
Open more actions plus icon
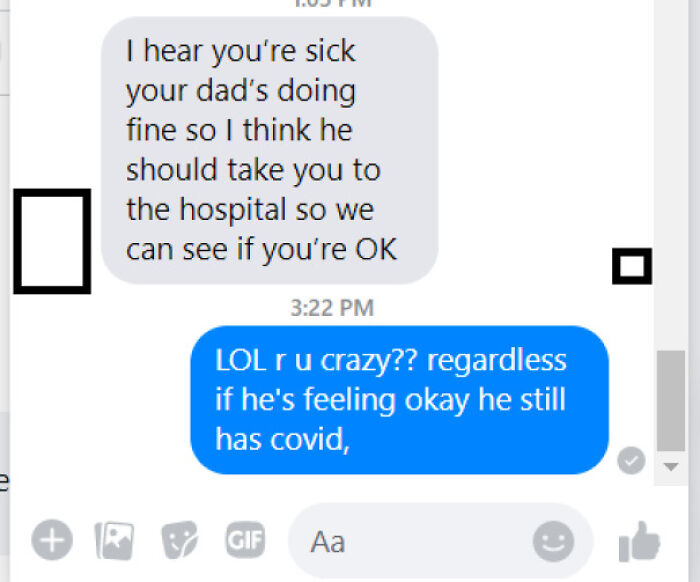[52, 540]
